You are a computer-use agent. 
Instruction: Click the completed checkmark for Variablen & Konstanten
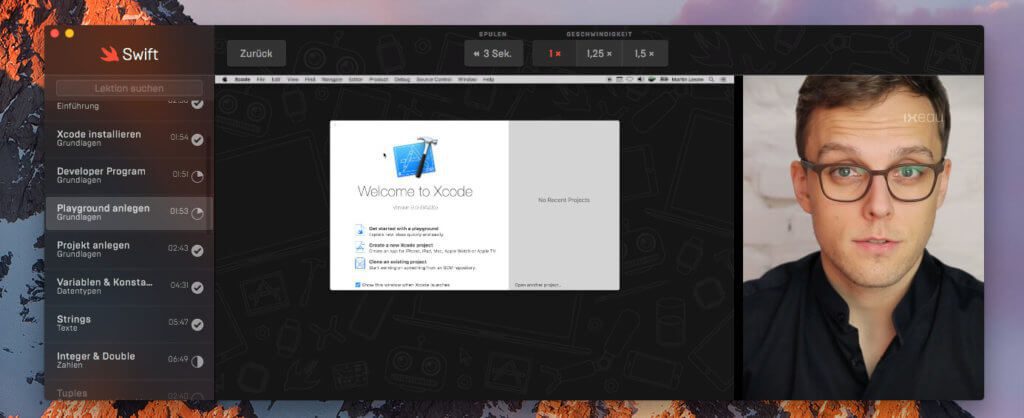tap(197, 288)
